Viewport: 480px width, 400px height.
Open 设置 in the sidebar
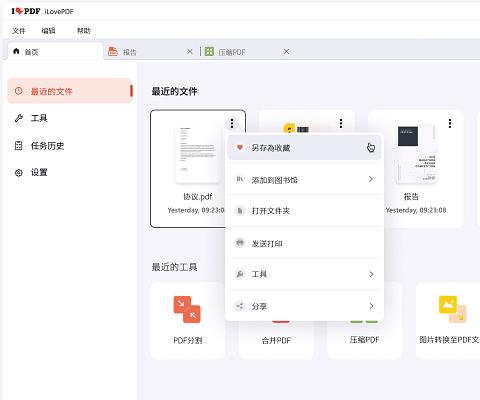click(x=70, y=172)
